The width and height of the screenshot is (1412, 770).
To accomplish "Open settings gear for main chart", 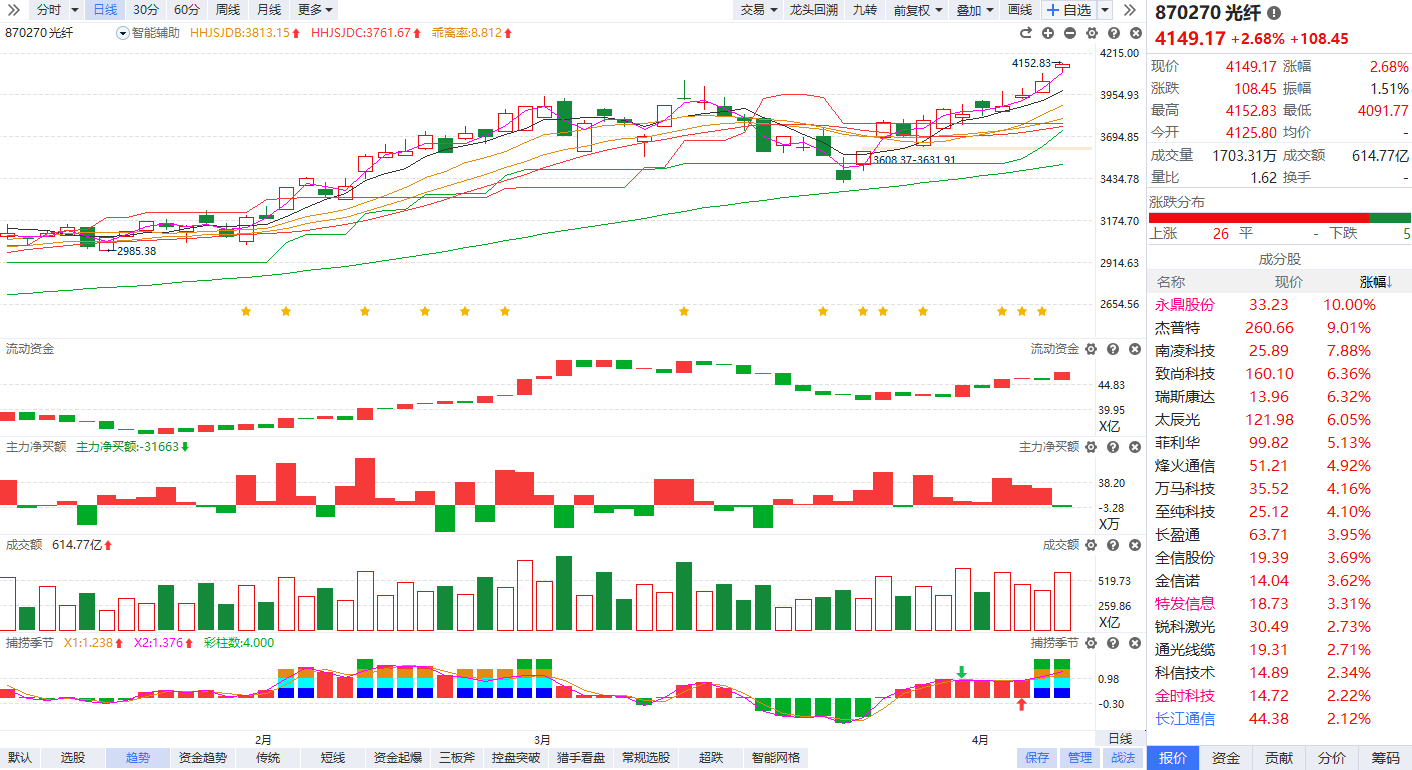I will coord(1091,33).
